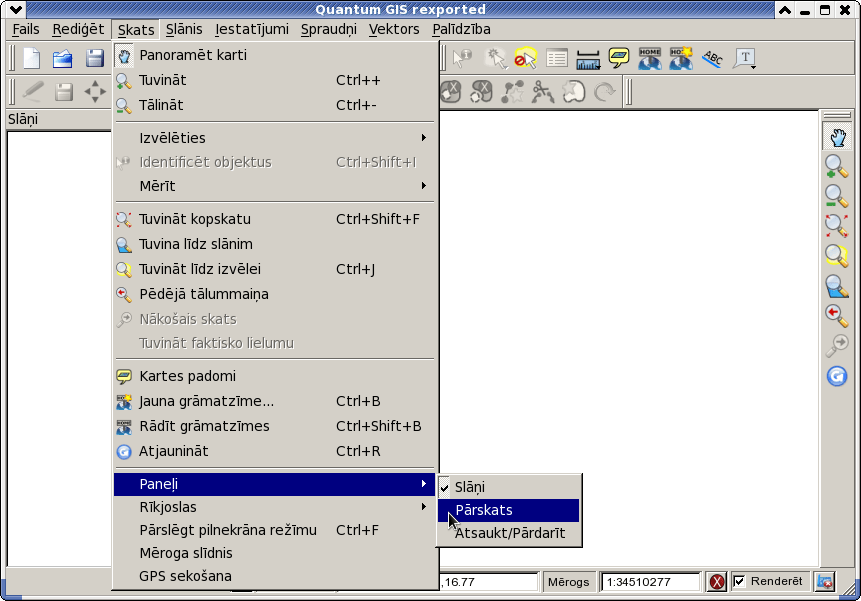Expand the Izvēlēties submenu
This screenshot has height=601, width=861.
click(274, 138)
